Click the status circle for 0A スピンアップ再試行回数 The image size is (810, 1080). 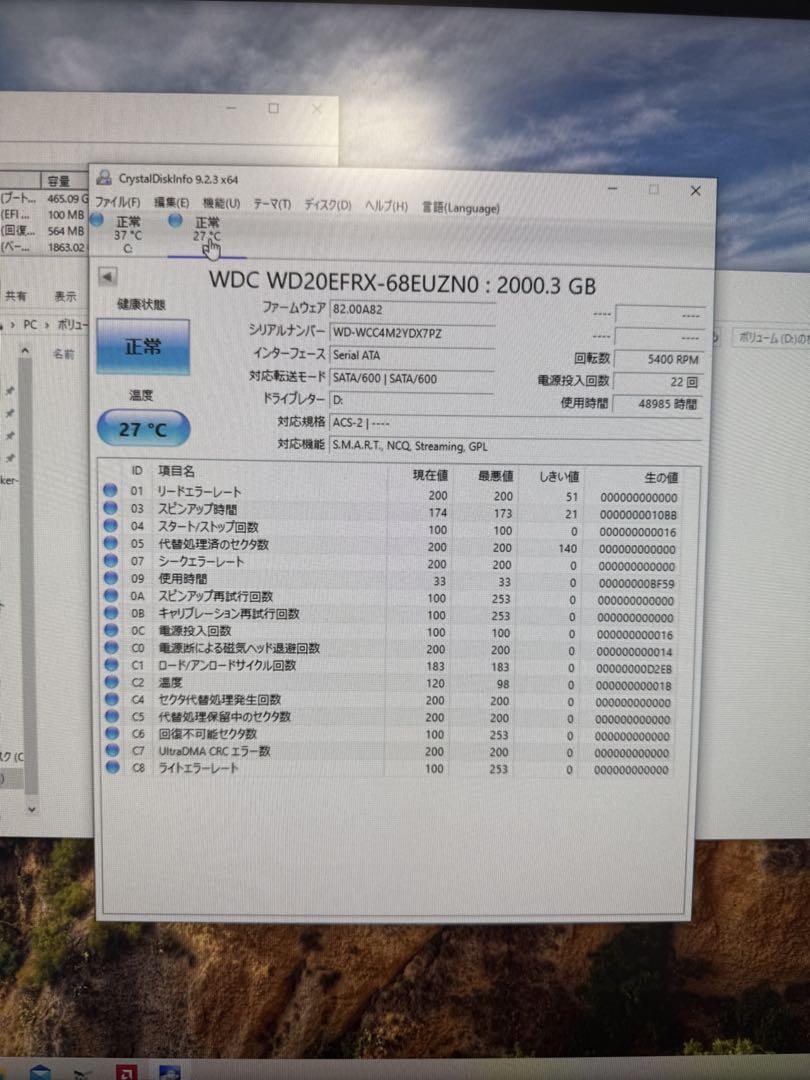tap(111, 595)
